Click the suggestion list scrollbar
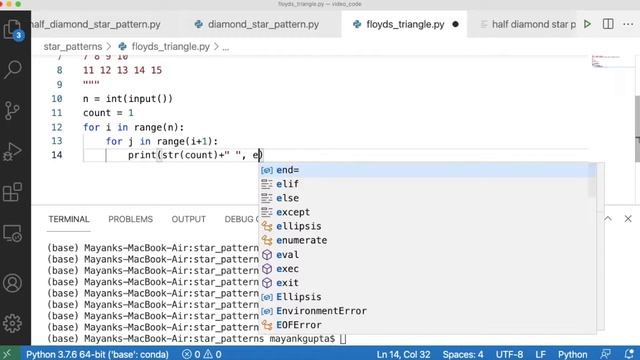Screen dimensions: 640x360 [593, 180]
